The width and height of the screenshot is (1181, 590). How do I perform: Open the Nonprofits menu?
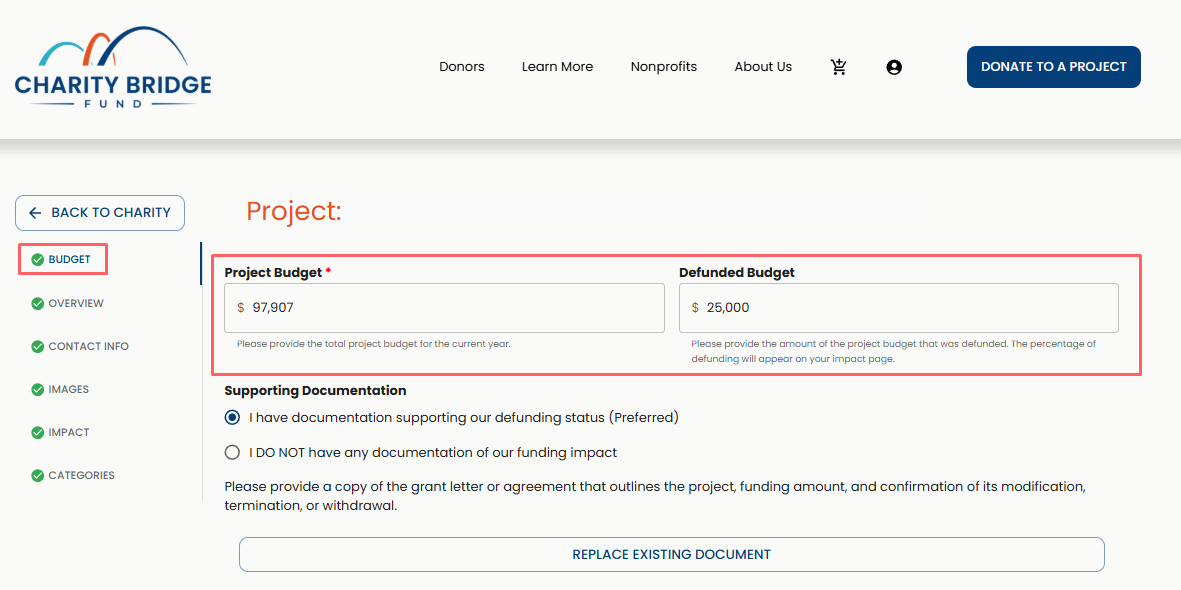664,67
